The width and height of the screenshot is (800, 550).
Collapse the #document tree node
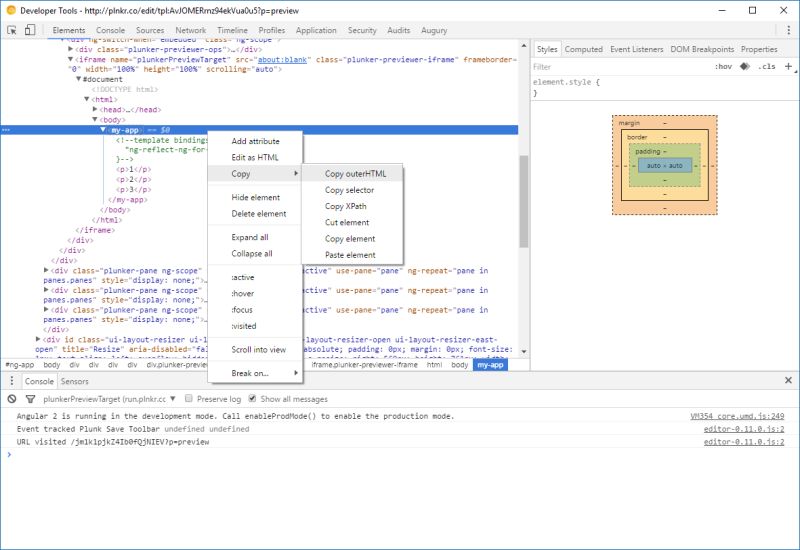(x=79, y=79)
